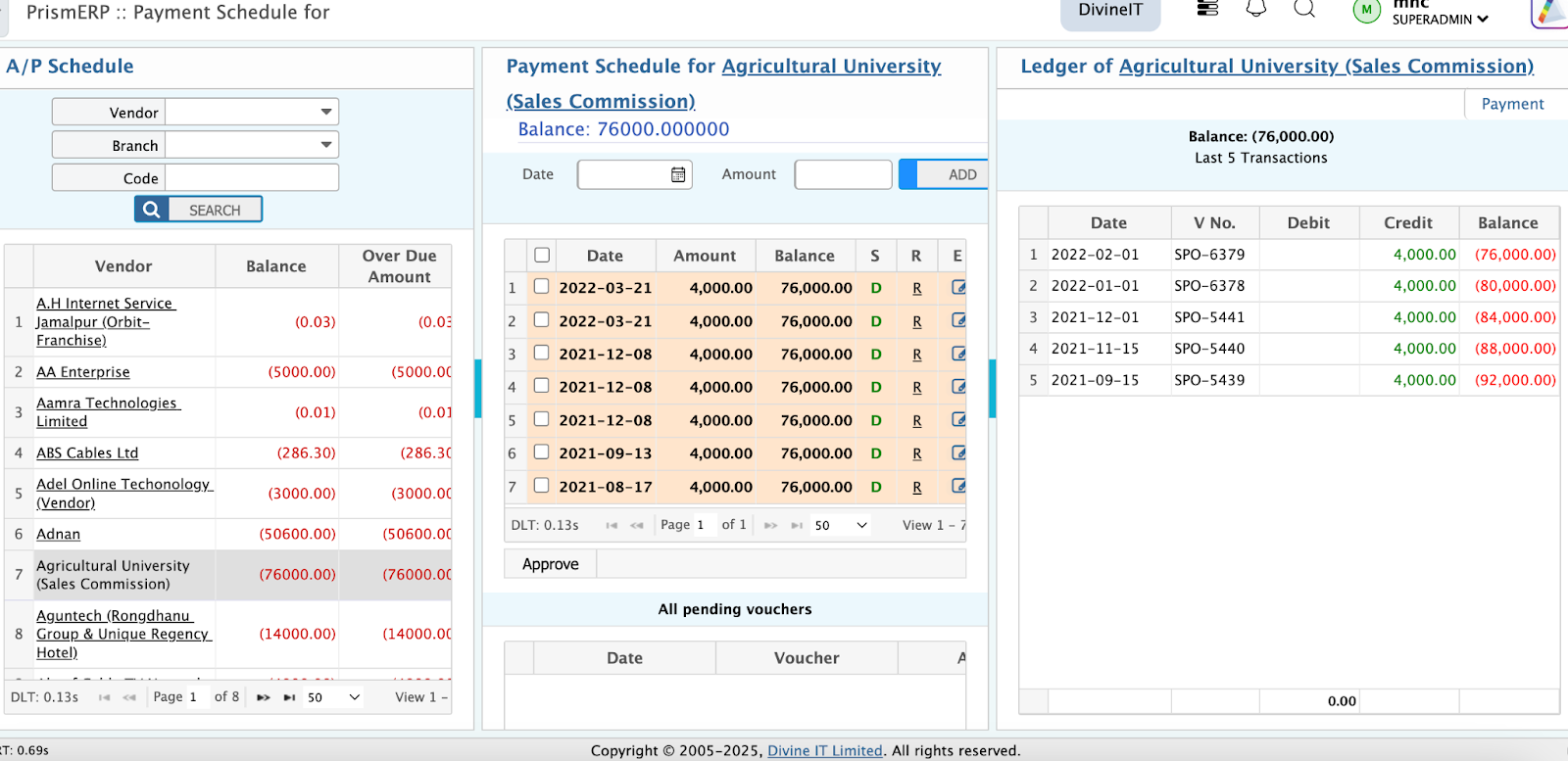Click R link in 2021-08-17 row
This screenshot has height=761, width=1568.
917,487
